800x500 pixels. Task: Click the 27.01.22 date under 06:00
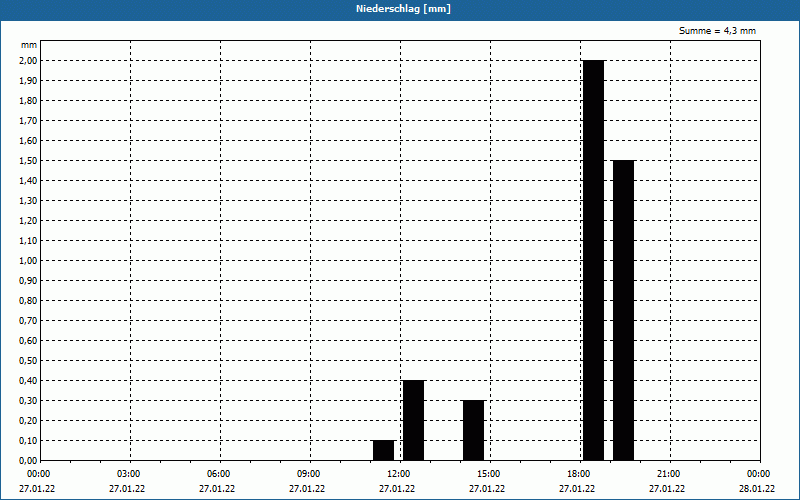tap(217, 489)
